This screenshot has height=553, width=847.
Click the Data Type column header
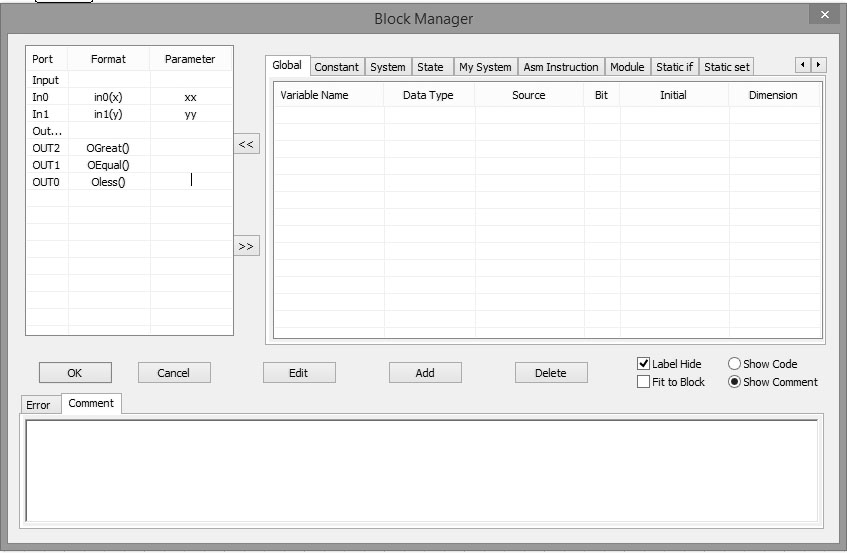(x=429, y=95)
